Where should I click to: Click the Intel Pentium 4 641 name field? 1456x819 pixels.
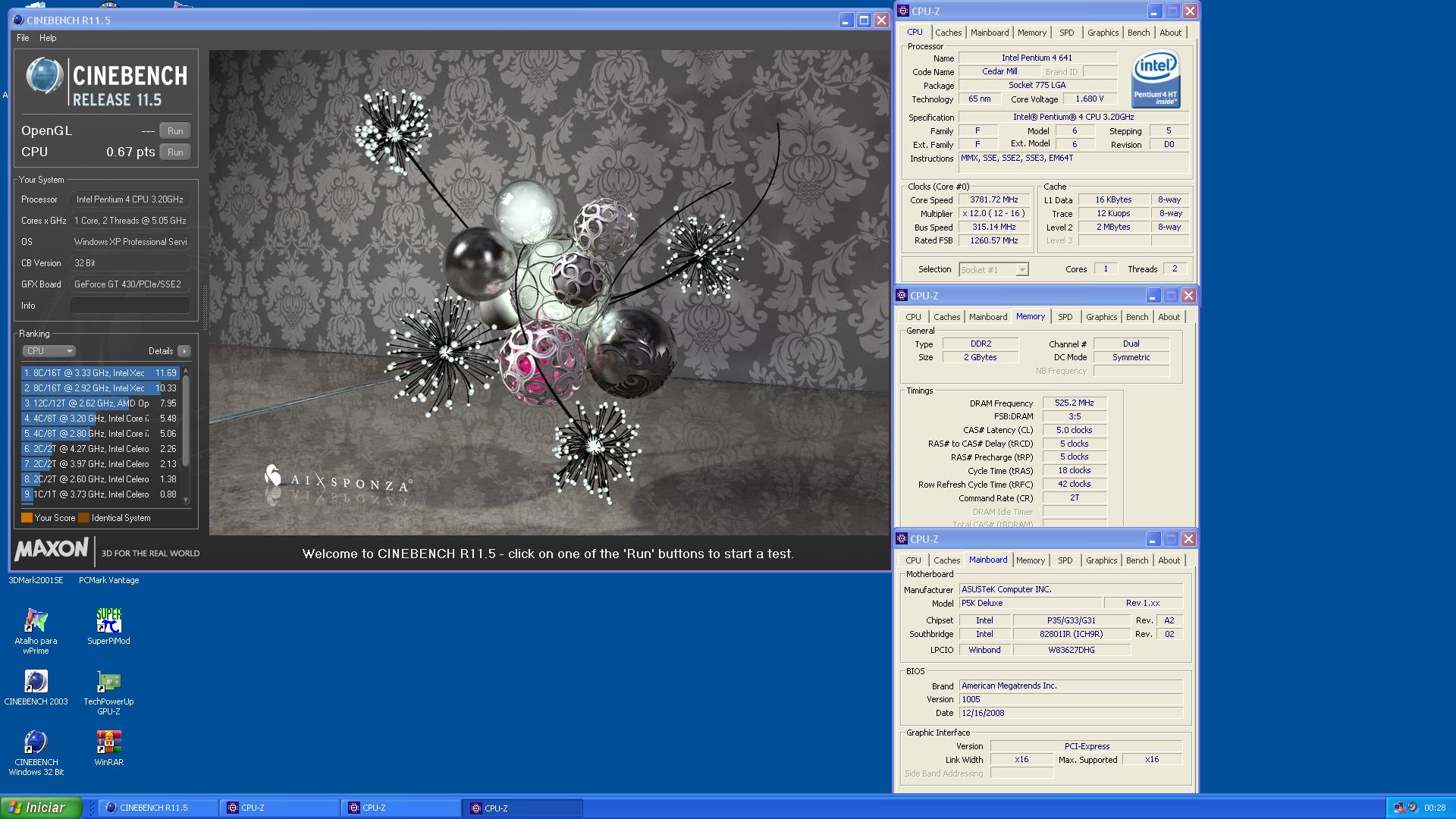pyautogui.click(x=1037, y=58)
